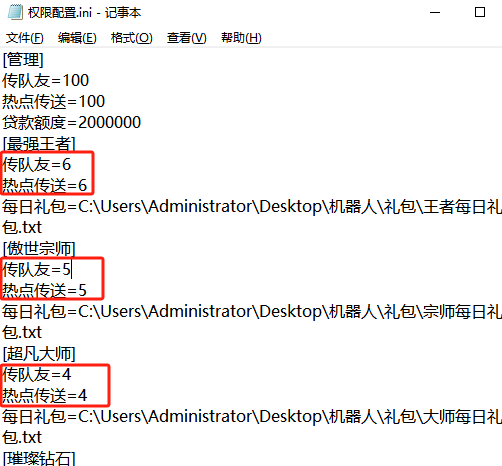
Task: Maximize the Notepad window
Action: pyautogui.click(x=480, y=13)
